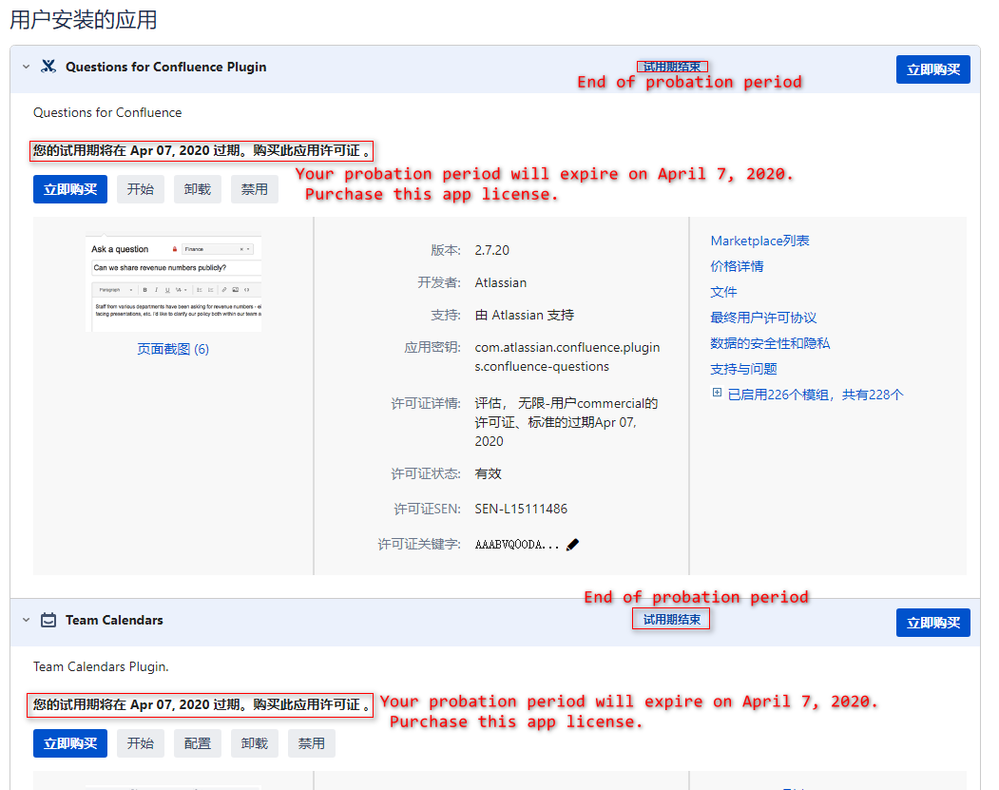The width and height of the screenshot is (999, 790).
Task: Select the 有效 license status value
Action: [x=488, y=474]
